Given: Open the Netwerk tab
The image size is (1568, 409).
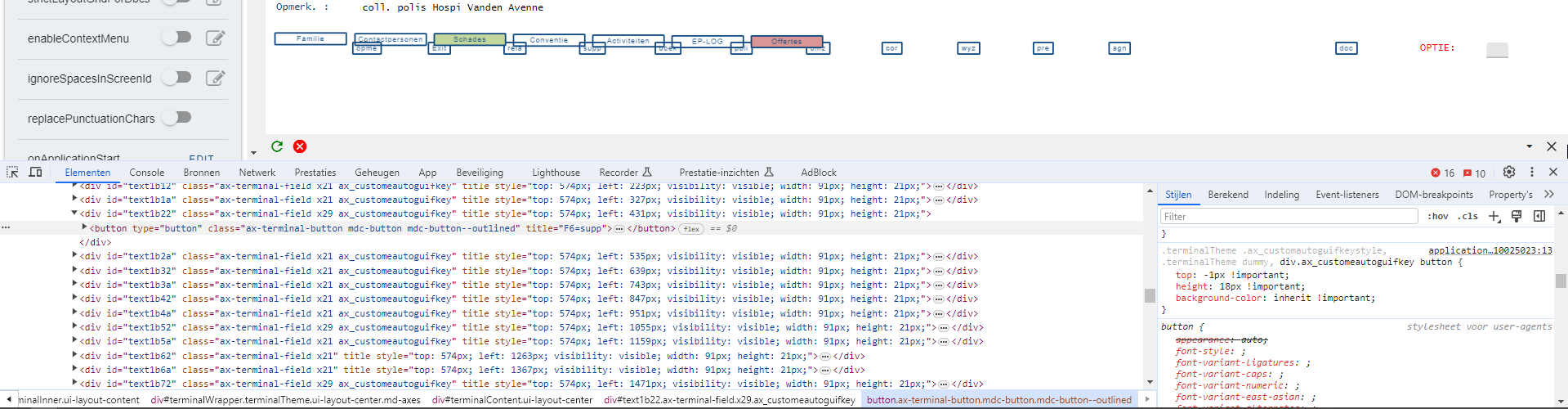Looking at the screenshot, I should [257, 173].
